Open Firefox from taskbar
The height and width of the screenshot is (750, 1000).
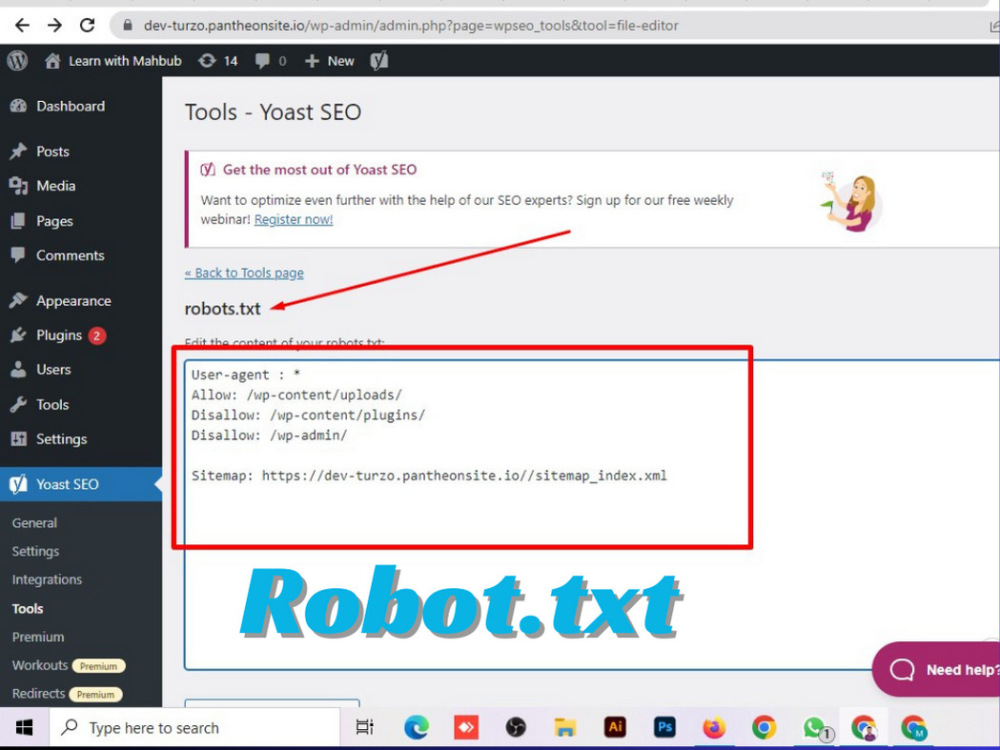click(x=714, y=728)
